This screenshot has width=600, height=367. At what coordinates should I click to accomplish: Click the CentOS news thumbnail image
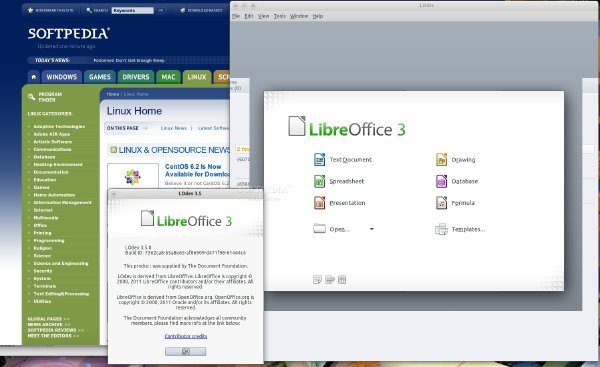click(133, 176)
